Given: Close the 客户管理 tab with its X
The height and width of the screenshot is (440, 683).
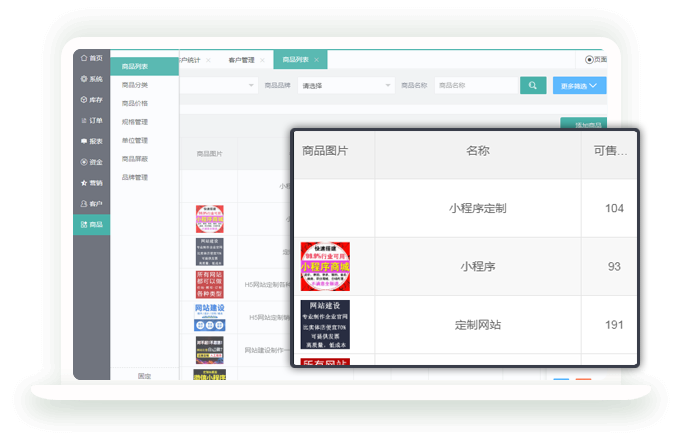Looking at the screenshot, I should coord(264,60).
